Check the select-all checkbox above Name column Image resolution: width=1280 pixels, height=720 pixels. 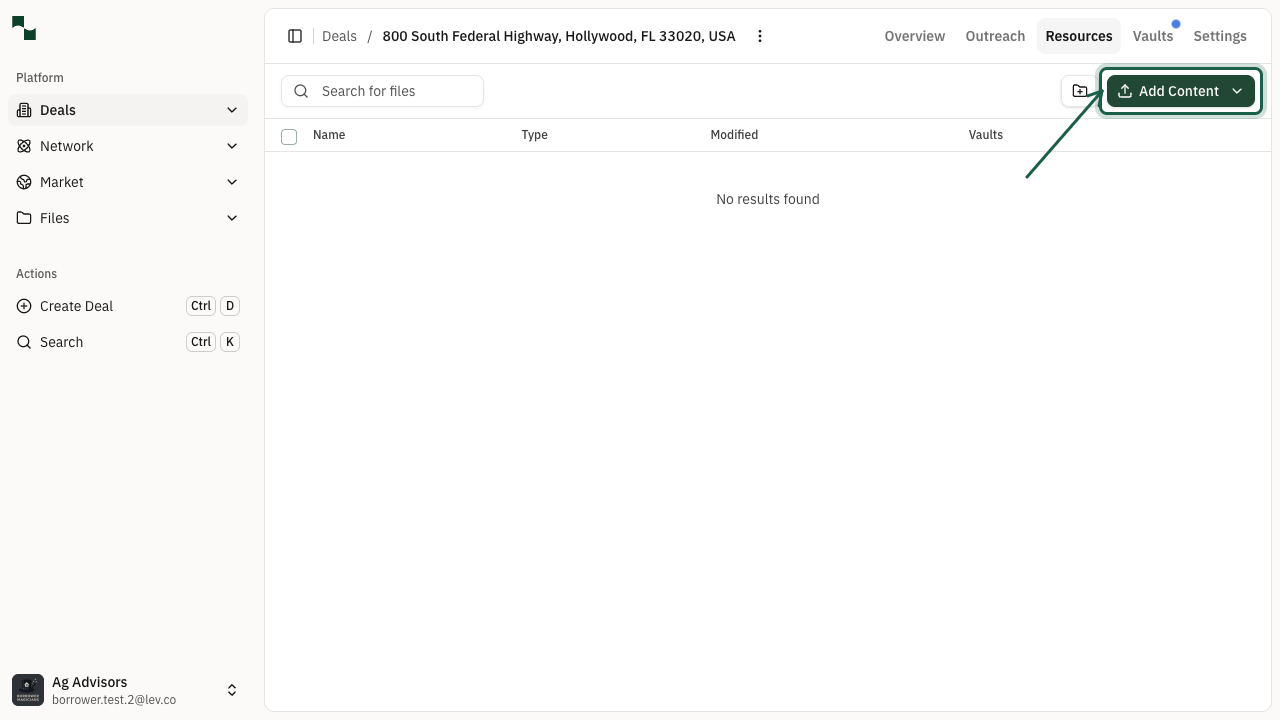pyautogui.click(x=289, y=137)
